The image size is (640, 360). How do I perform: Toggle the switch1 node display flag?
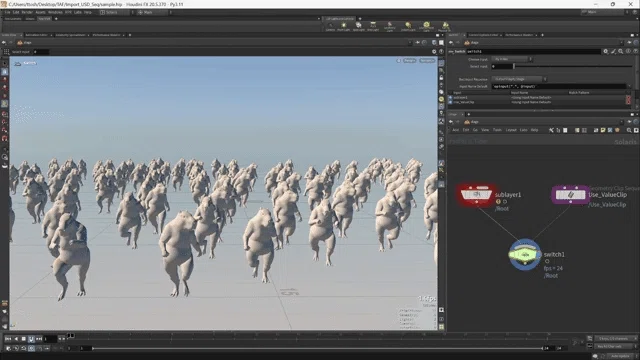[538, 255]
